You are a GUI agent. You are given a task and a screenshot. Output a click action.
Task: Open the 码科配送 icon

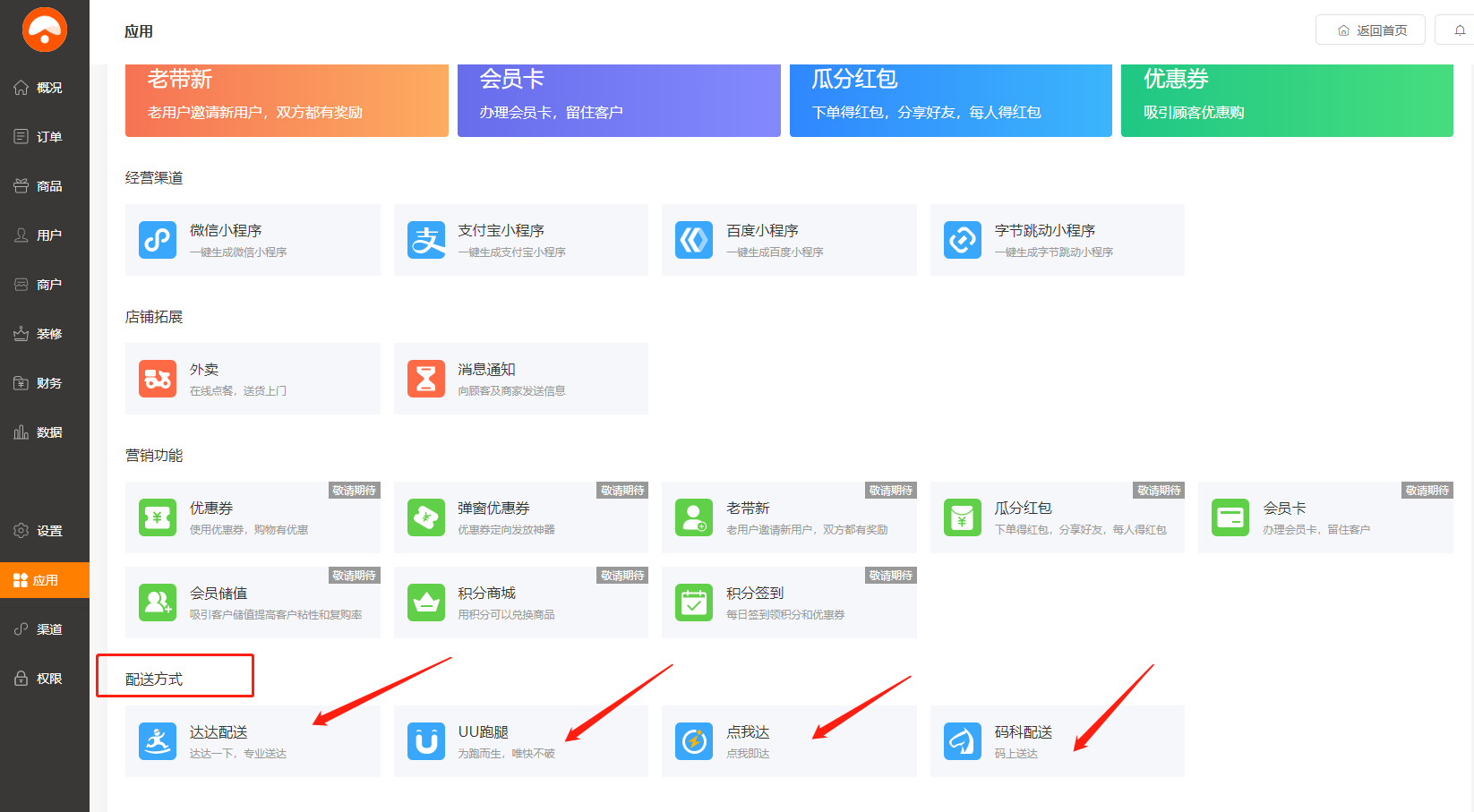click(x=963, y=741)
